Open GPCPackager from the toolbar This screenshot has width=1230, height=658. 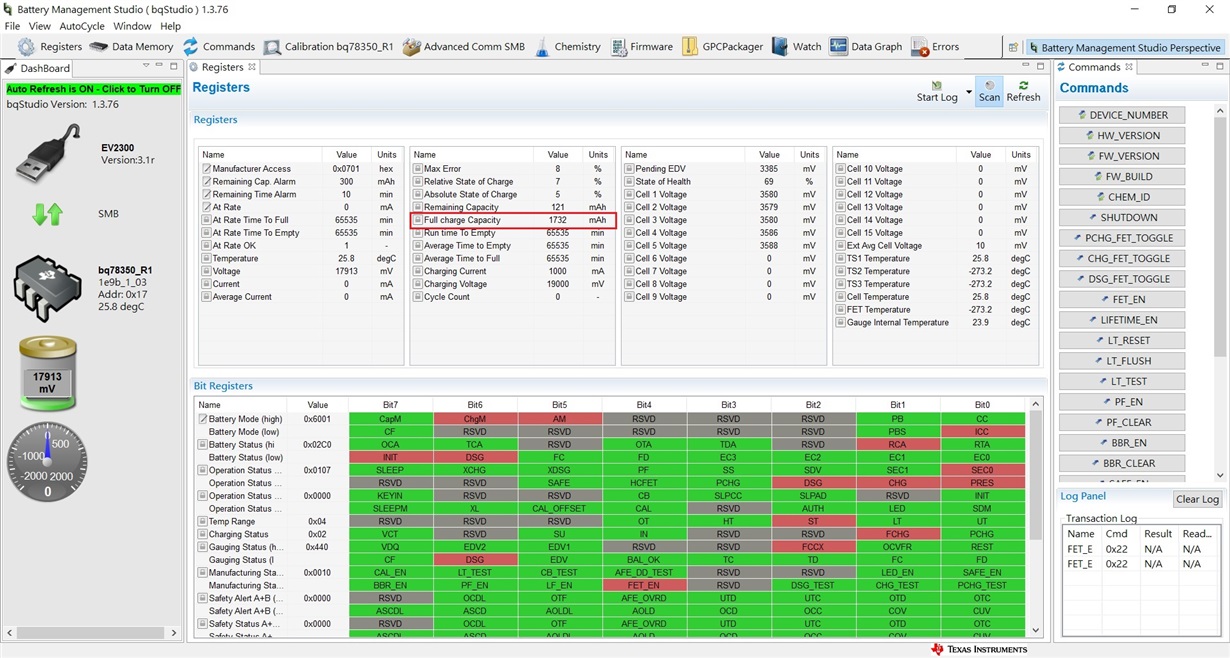(722, 47)
